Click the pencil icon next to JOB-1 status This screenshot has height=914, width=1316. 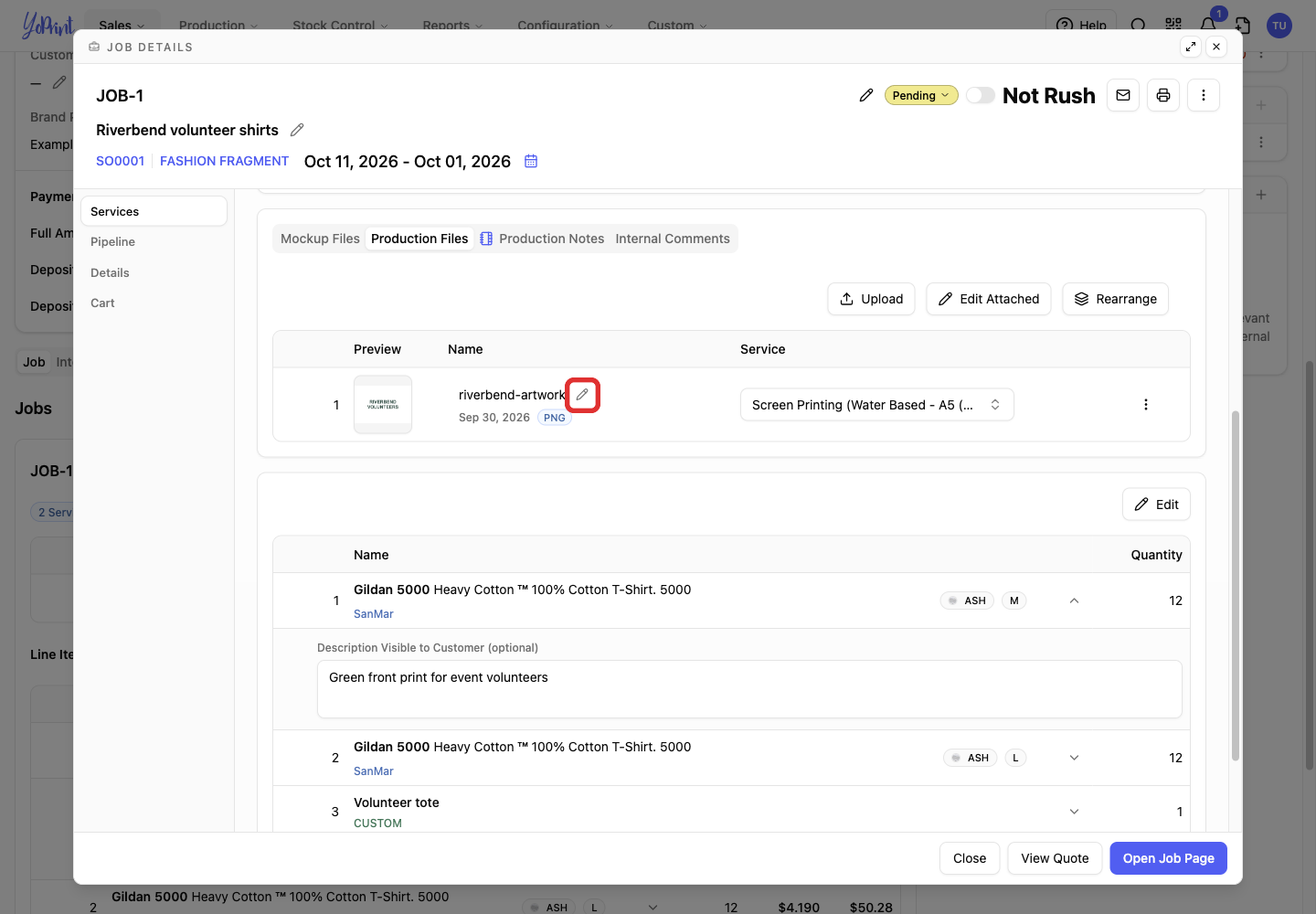[866, 95]
